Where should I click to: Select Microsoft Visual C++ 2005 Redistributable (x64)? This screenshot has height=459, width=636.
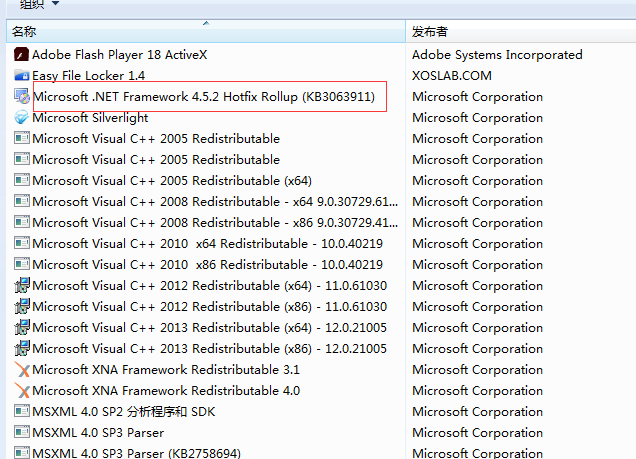pyautogui.click(x=171, y=181)
